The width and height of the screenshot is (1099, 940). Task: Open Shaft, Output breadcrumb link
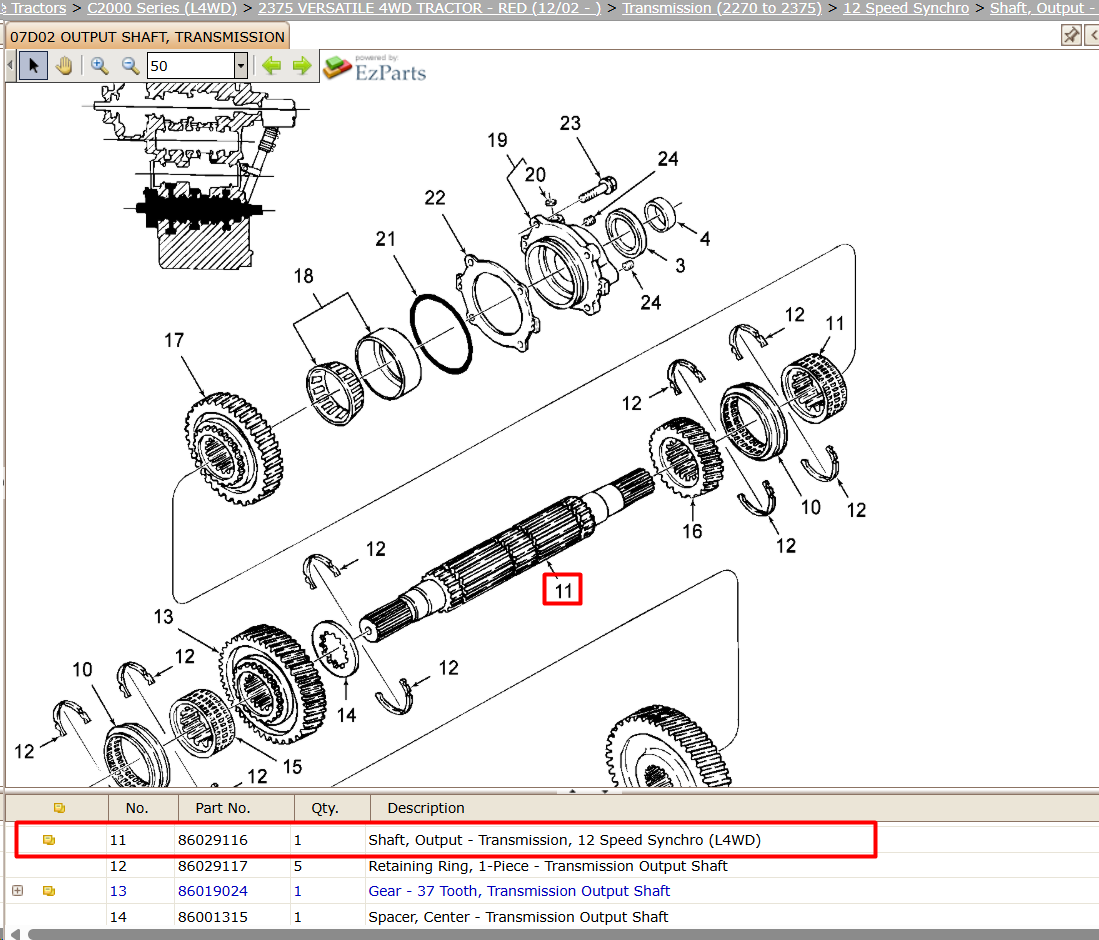pyautogui.click(x=1041, y=8)
